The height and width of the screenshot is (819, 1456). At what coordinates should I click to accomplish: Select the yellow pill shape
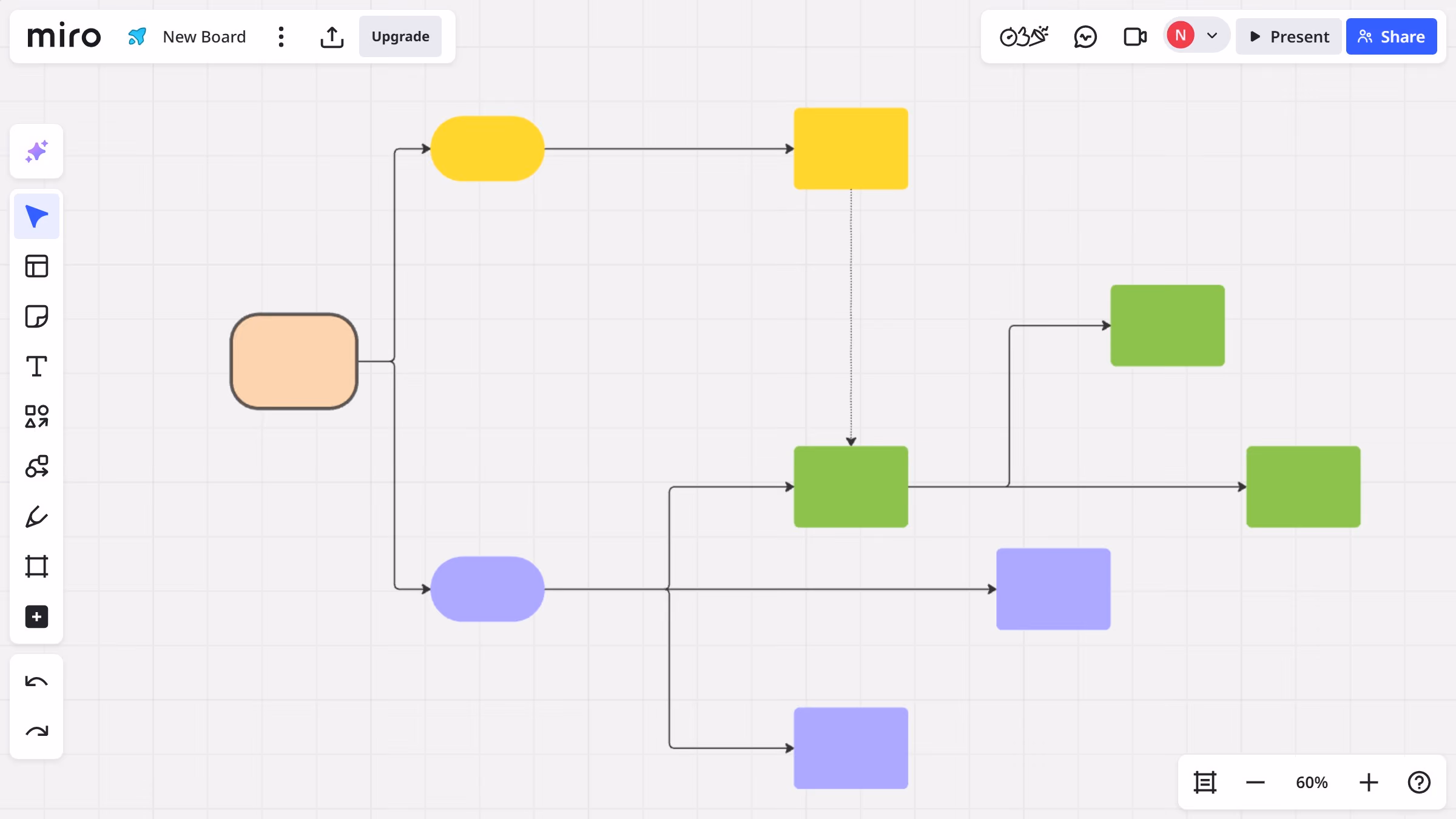tap(488, 149)
